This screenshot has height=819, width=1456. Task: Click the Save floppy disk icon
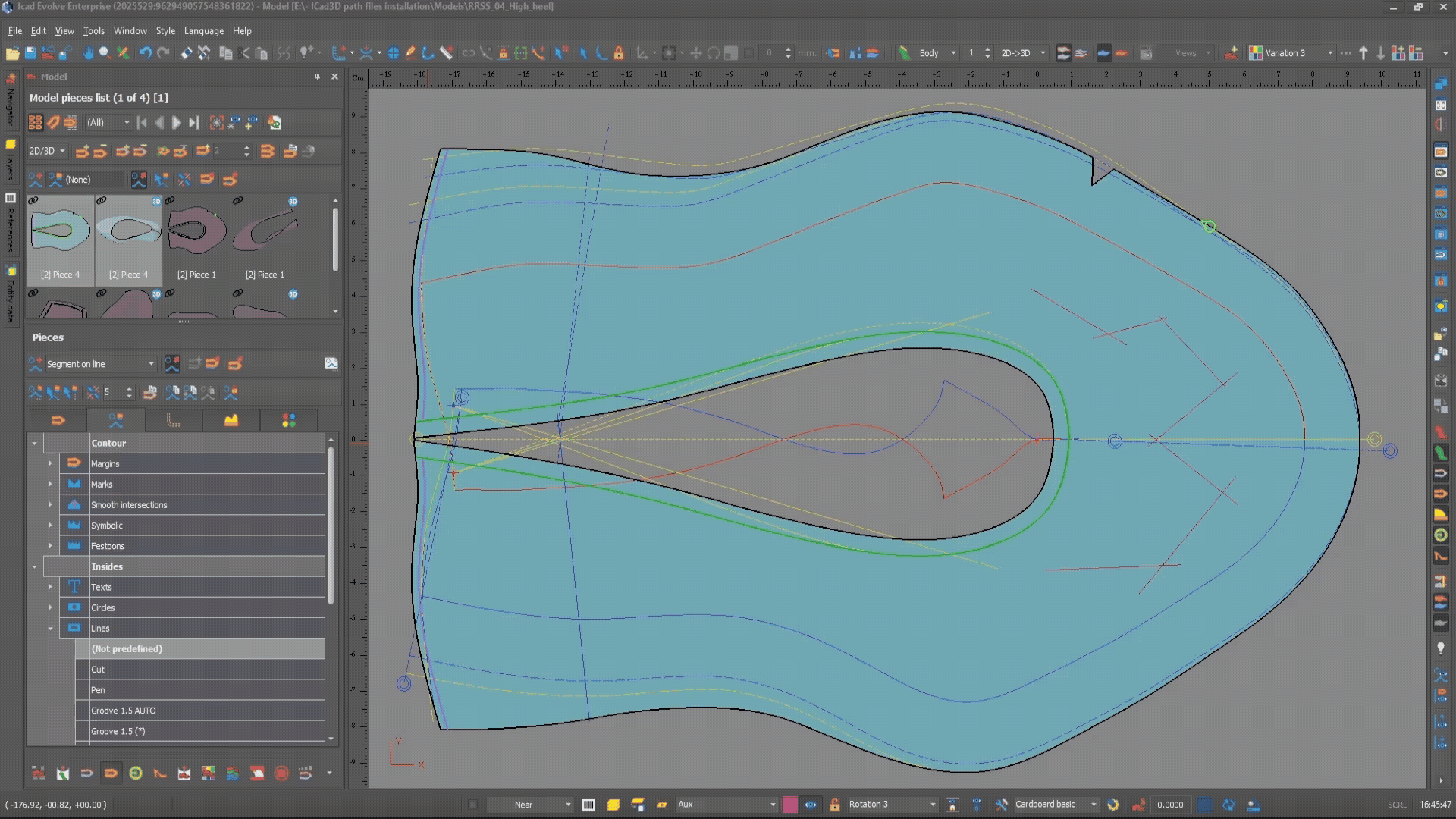30,53
